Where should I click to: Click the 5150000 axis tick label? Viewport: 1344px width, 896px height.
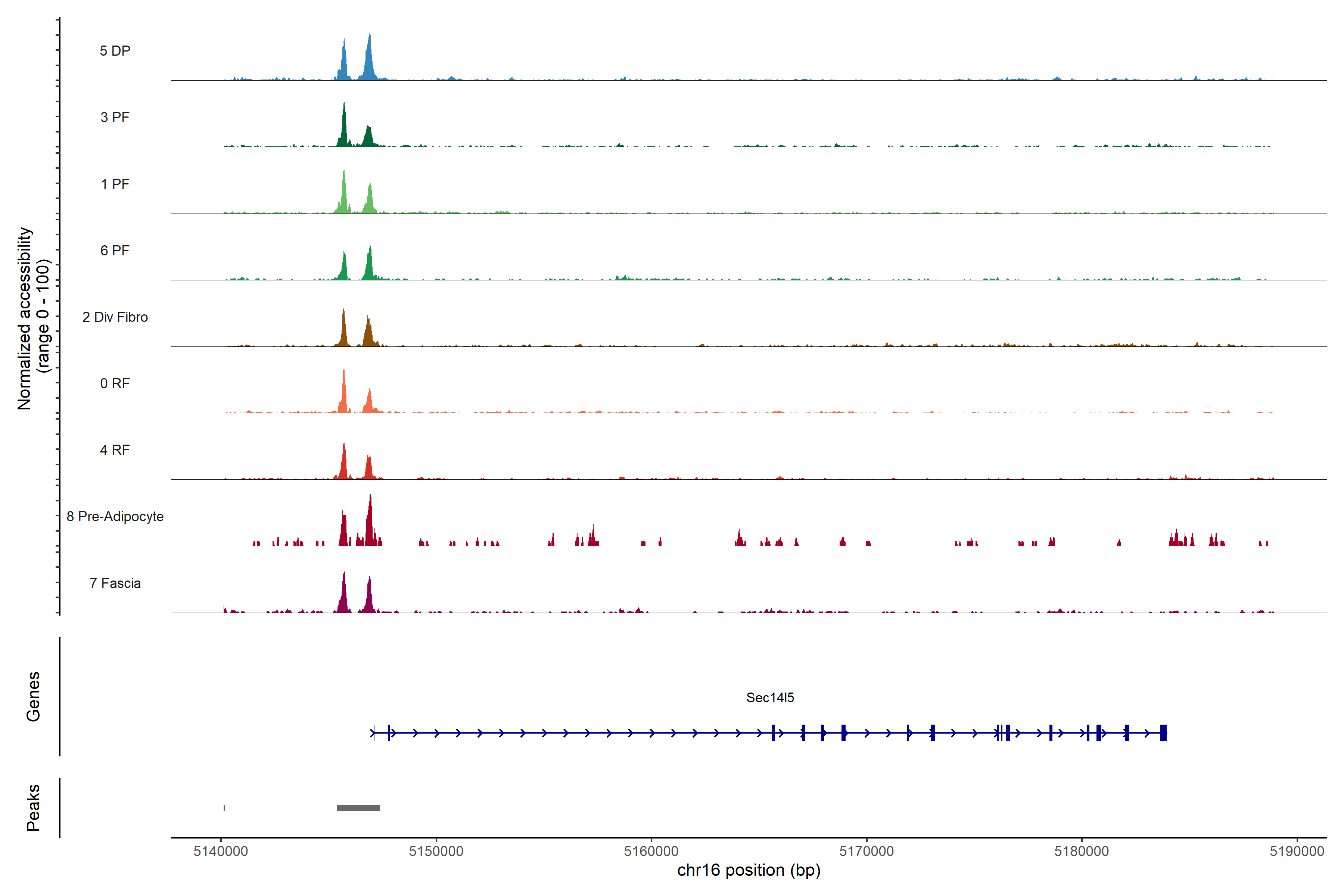point(436,851)
